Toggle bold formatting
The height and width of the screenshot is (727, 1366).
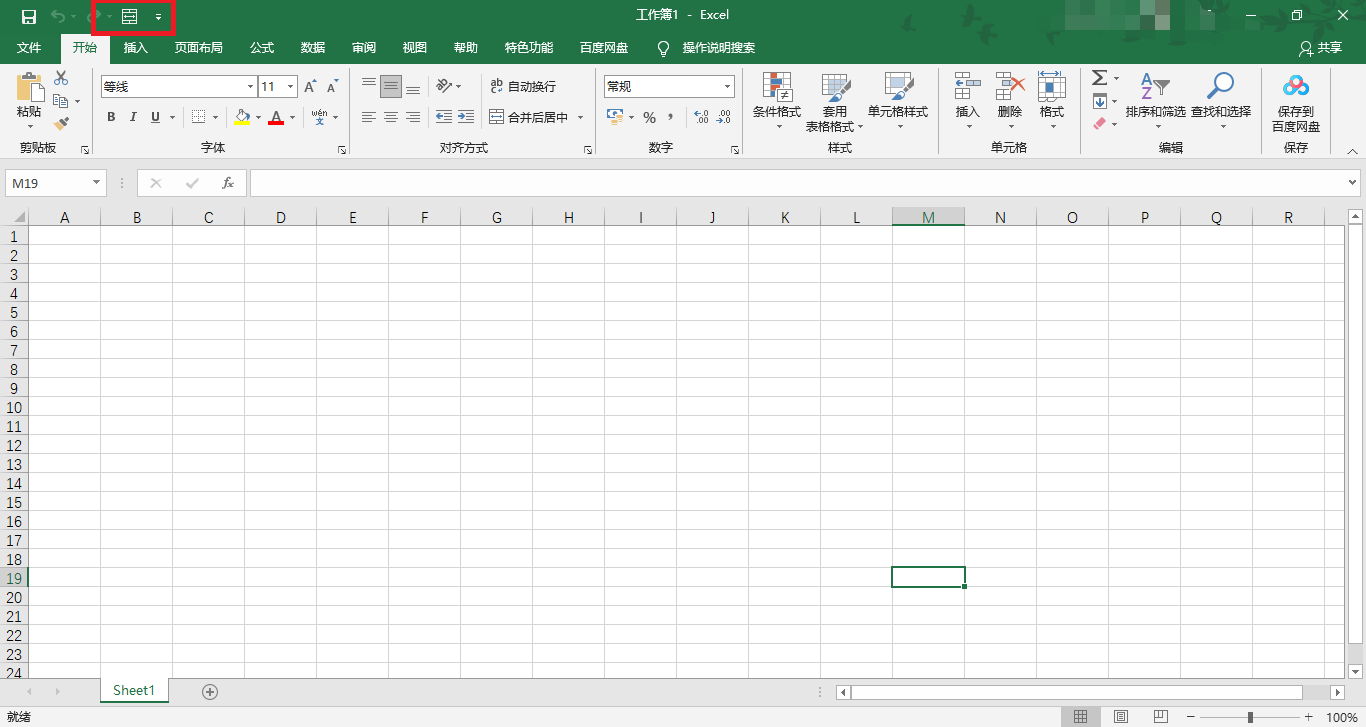click(x=111, y=117)
